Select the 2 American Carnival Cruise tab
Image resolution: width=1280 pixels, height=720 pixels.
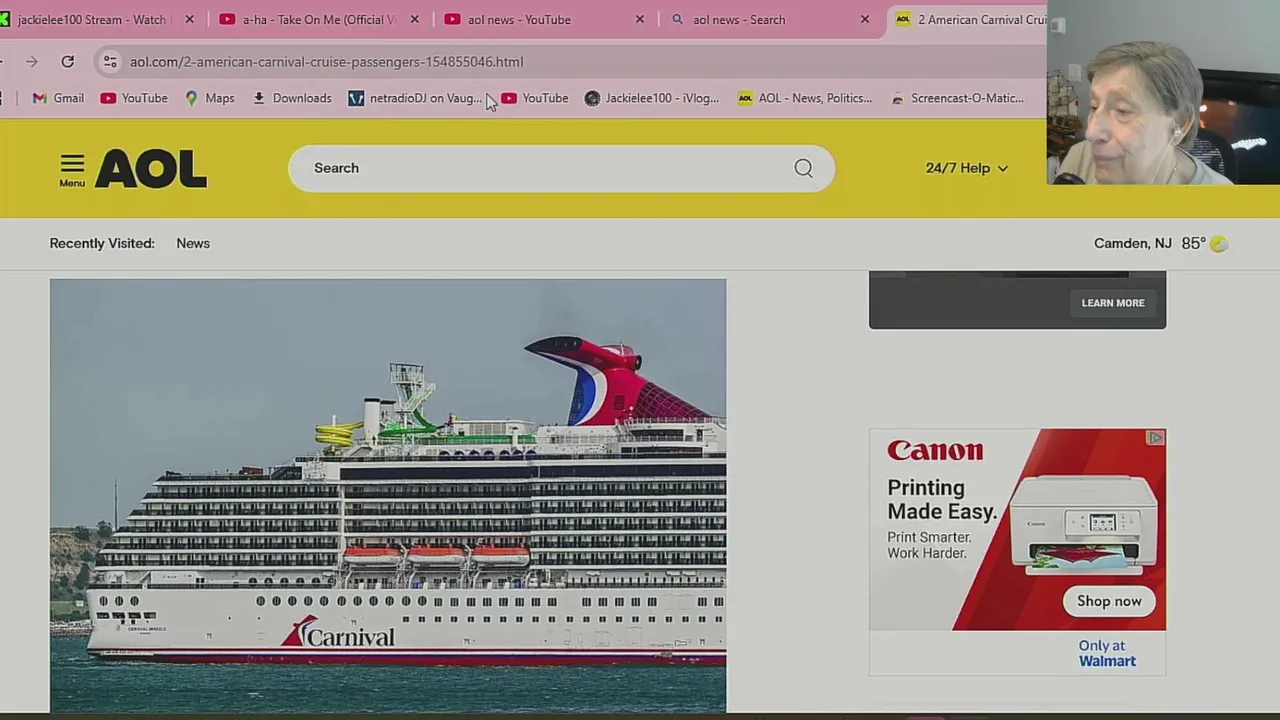coord(970,19)
